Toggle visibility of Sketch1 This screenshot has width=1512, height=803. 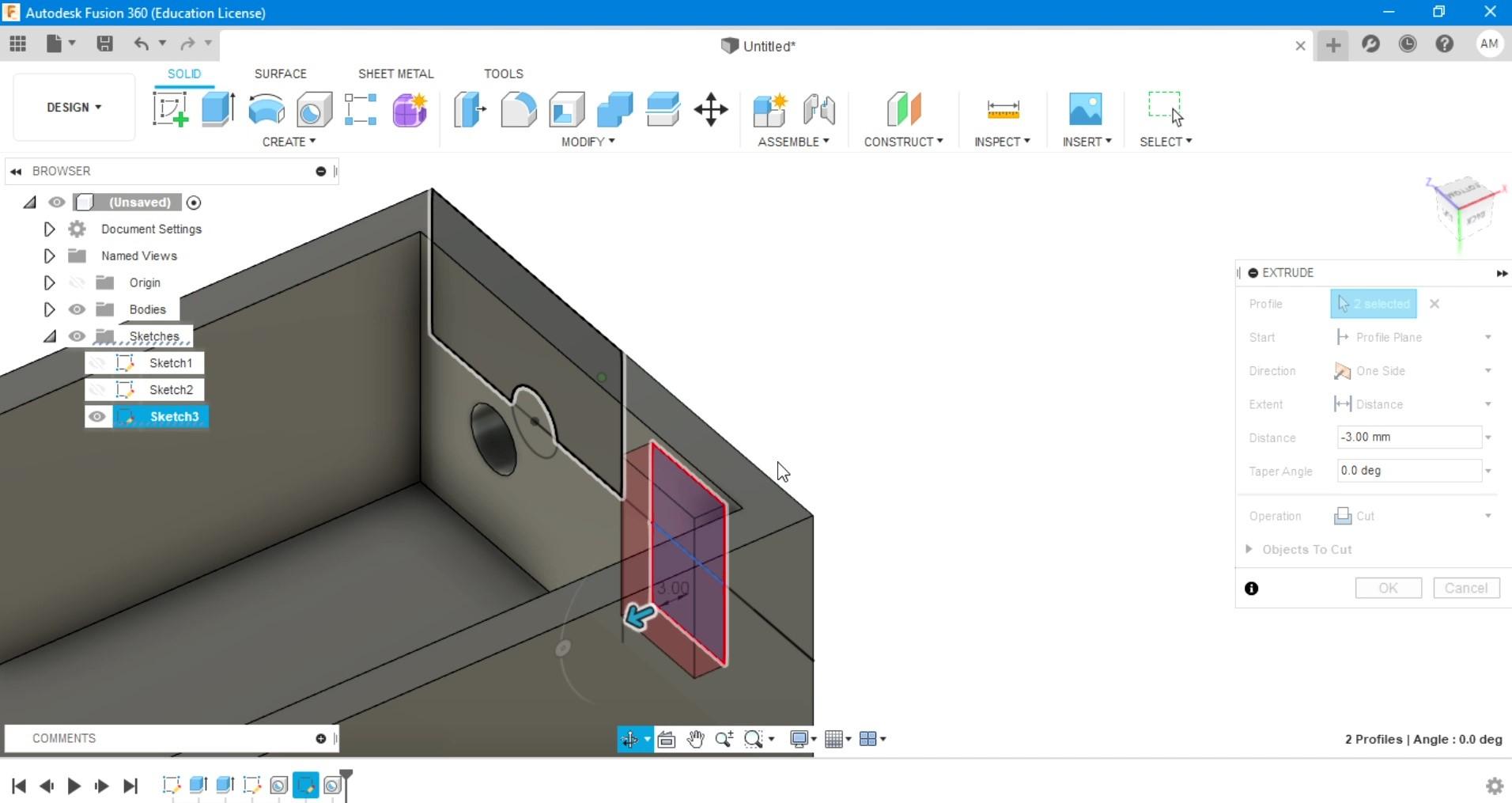coord(97,363)
